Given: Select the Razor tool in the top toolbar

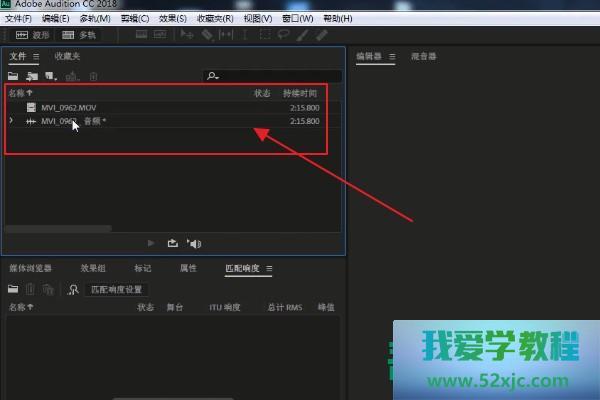Looking at the screenshot, I should [207, 35].
